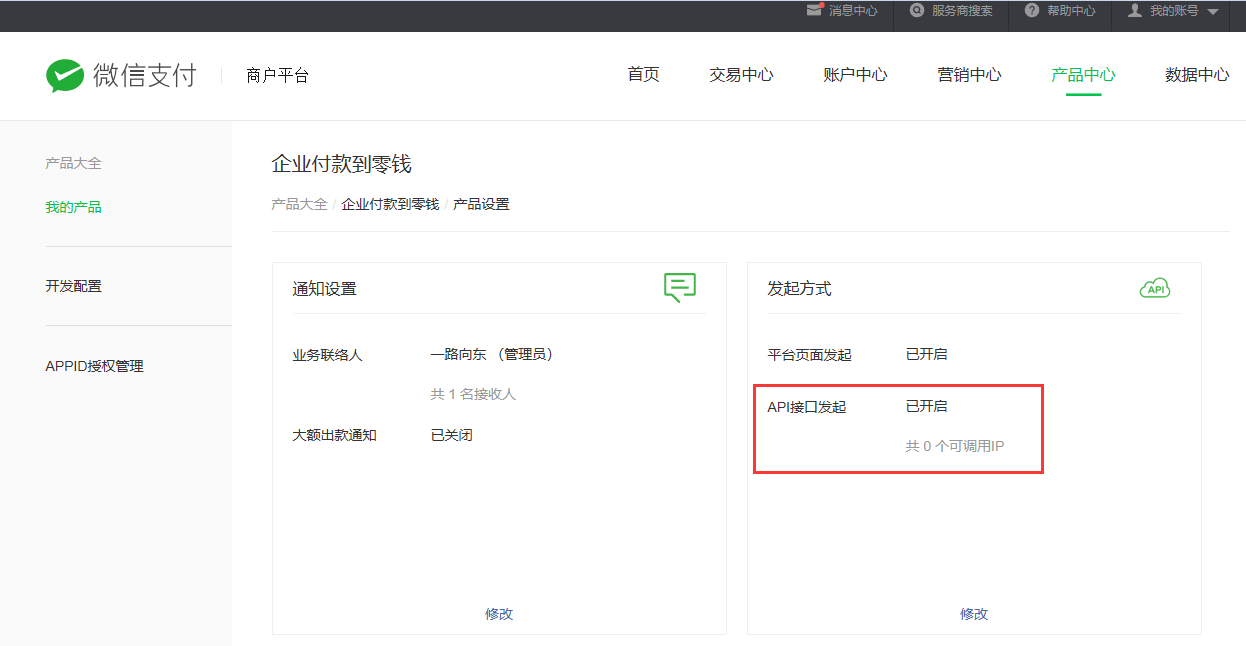Open 营销中心 in top navigation
The height and width of the screenshot is (646, 1246).
(969, 75)
